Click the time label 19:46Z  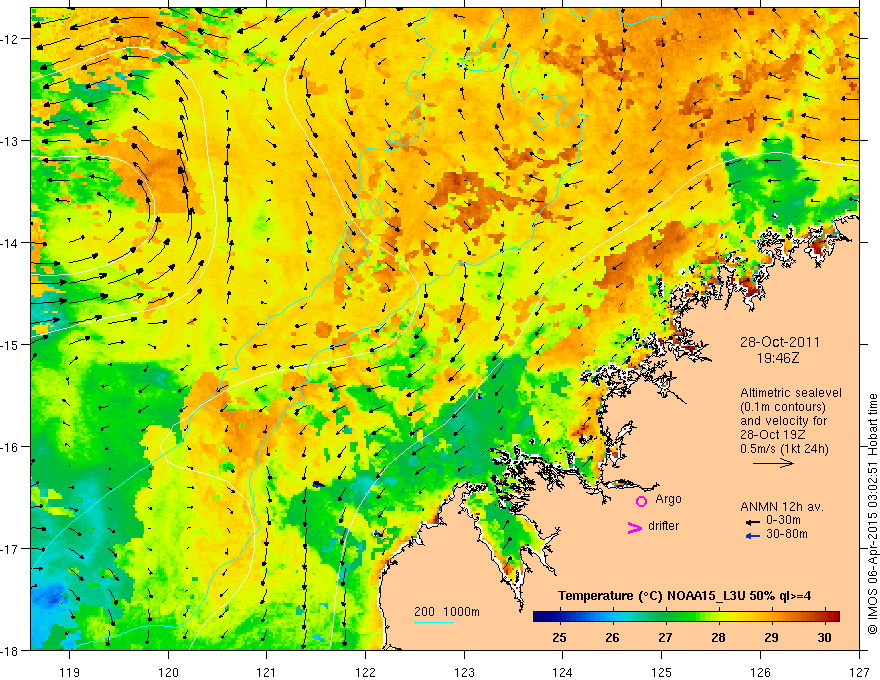[x=778, y=358]
